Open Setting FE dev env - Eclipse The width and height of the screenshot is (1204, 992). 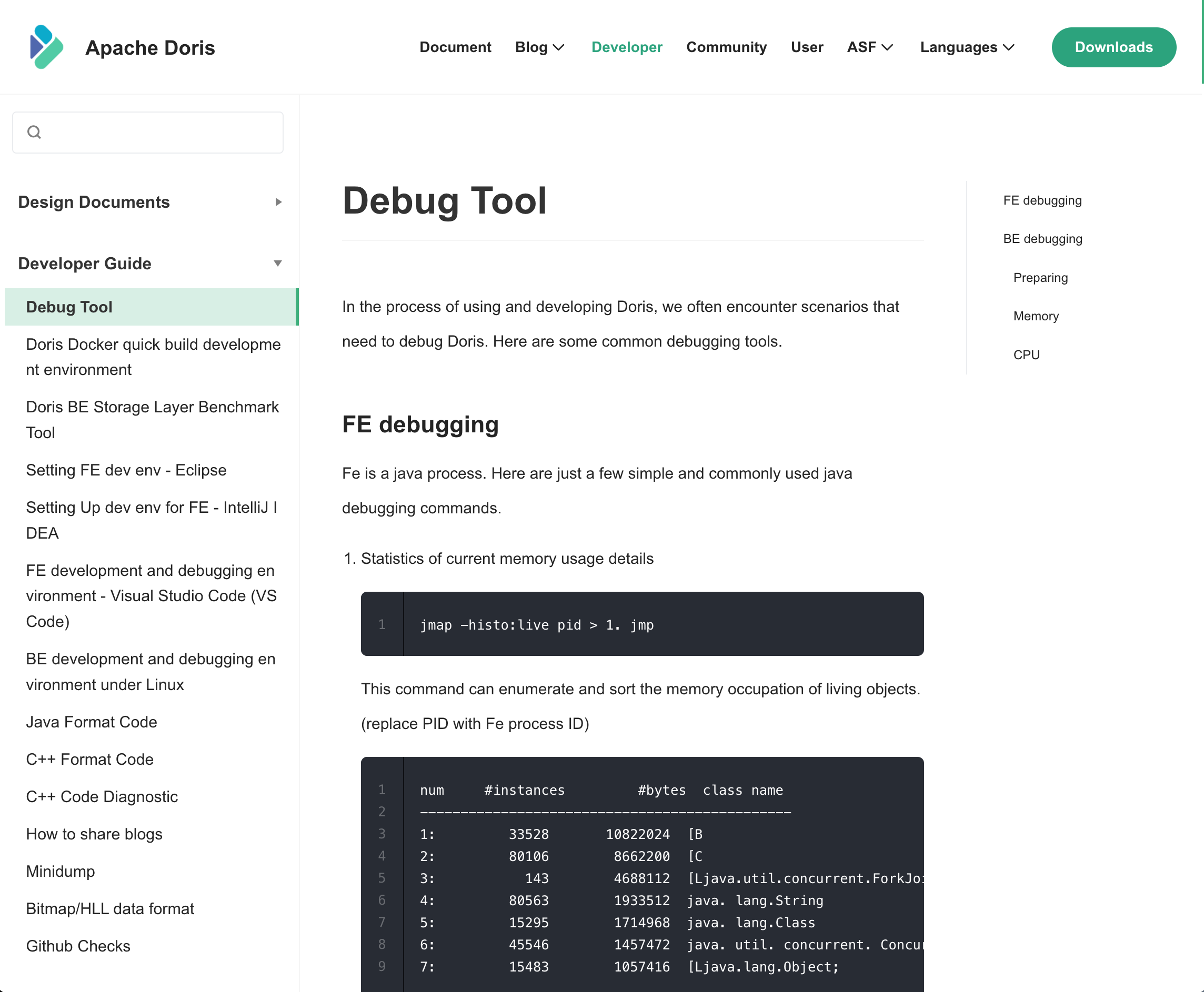click(x=126, y=470)
